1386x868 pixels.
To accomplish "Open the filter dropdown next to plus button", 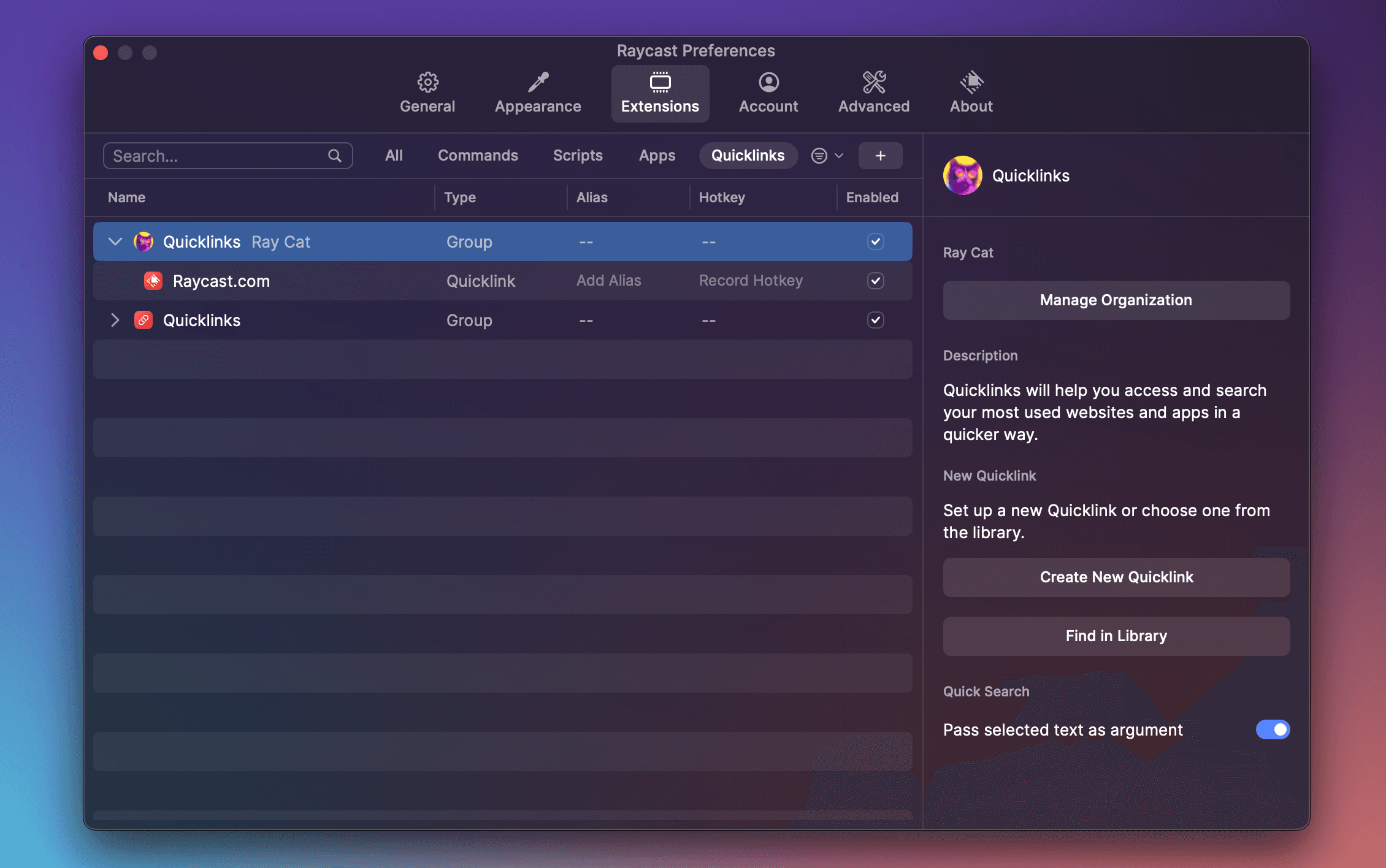I will coord(825,155).
